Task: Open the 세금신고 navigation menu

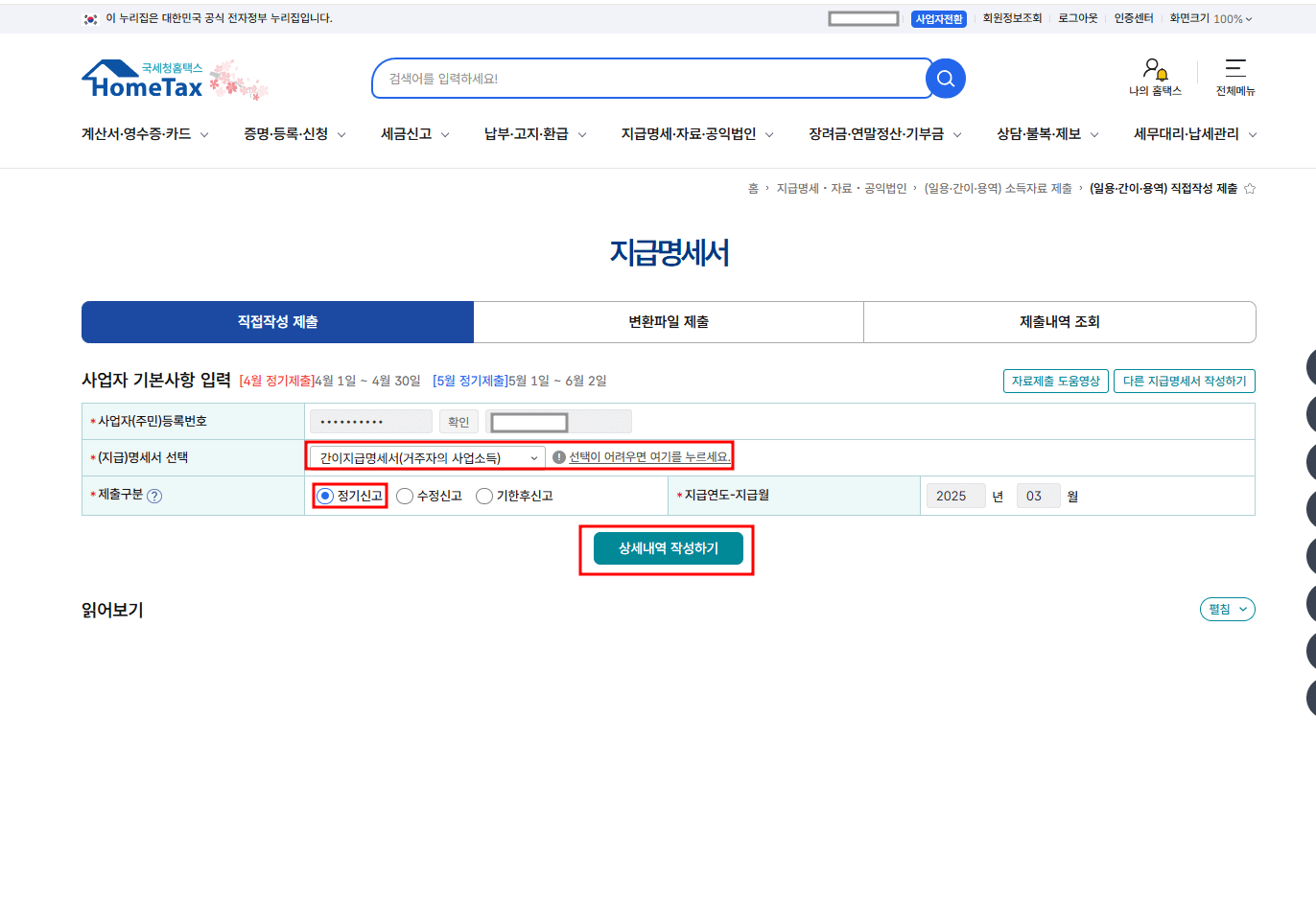Action: (406, 134)
